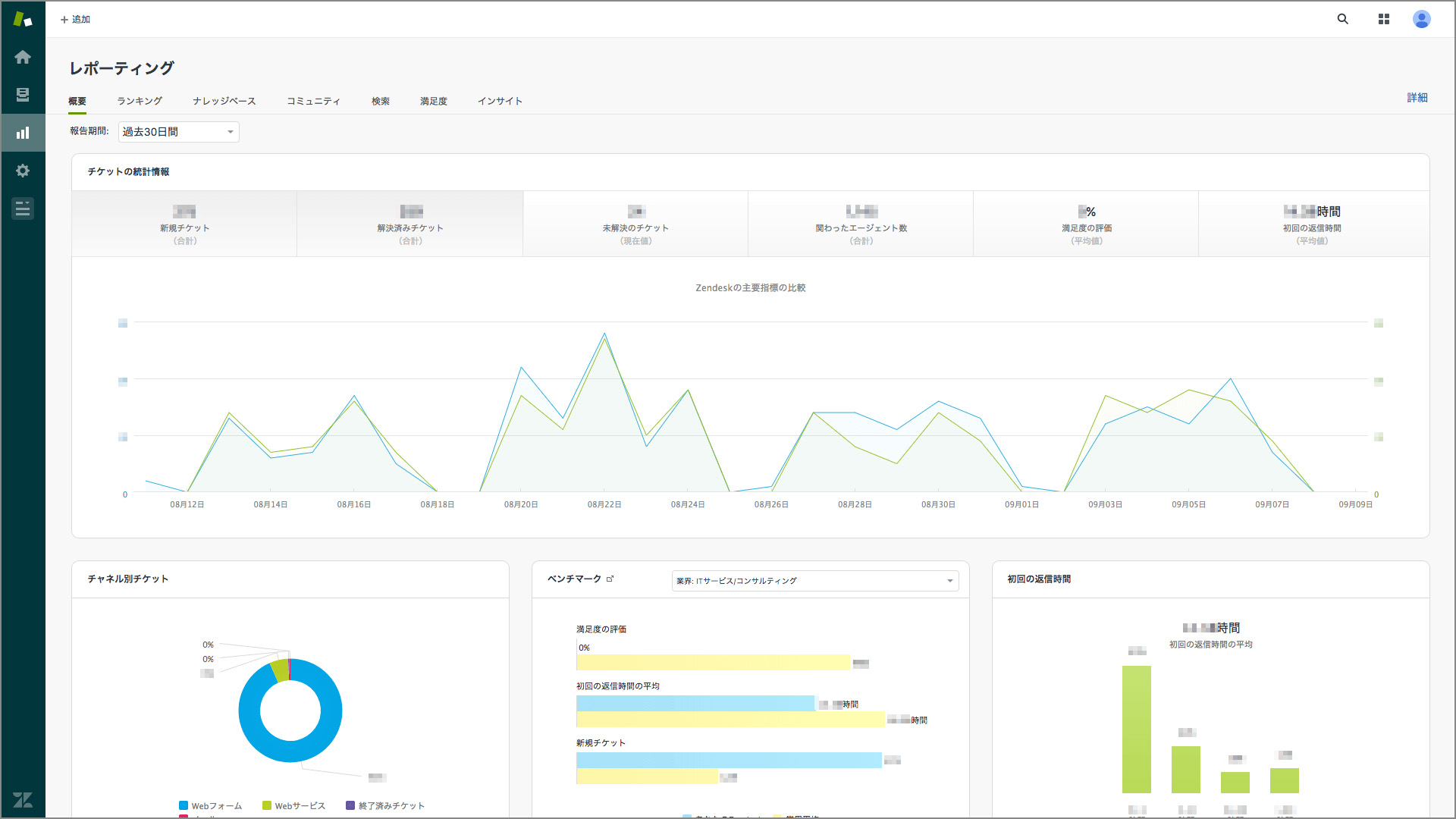Click the Zendesk product logo top left
This screenshot has width=1456, height=819.
[x=23, y=18]
